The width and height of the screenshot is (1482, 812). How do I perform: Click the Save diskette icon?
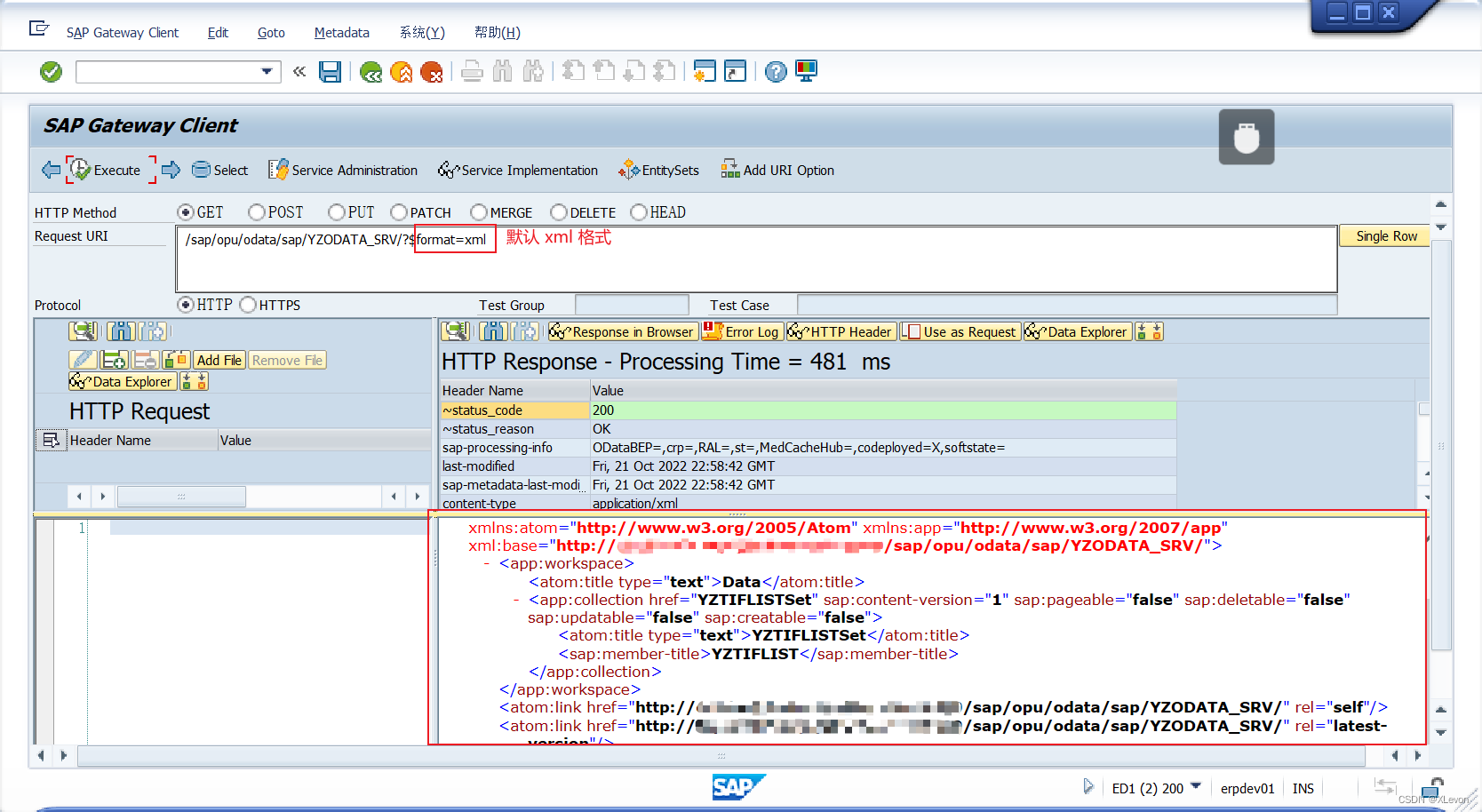coord(331,72)
